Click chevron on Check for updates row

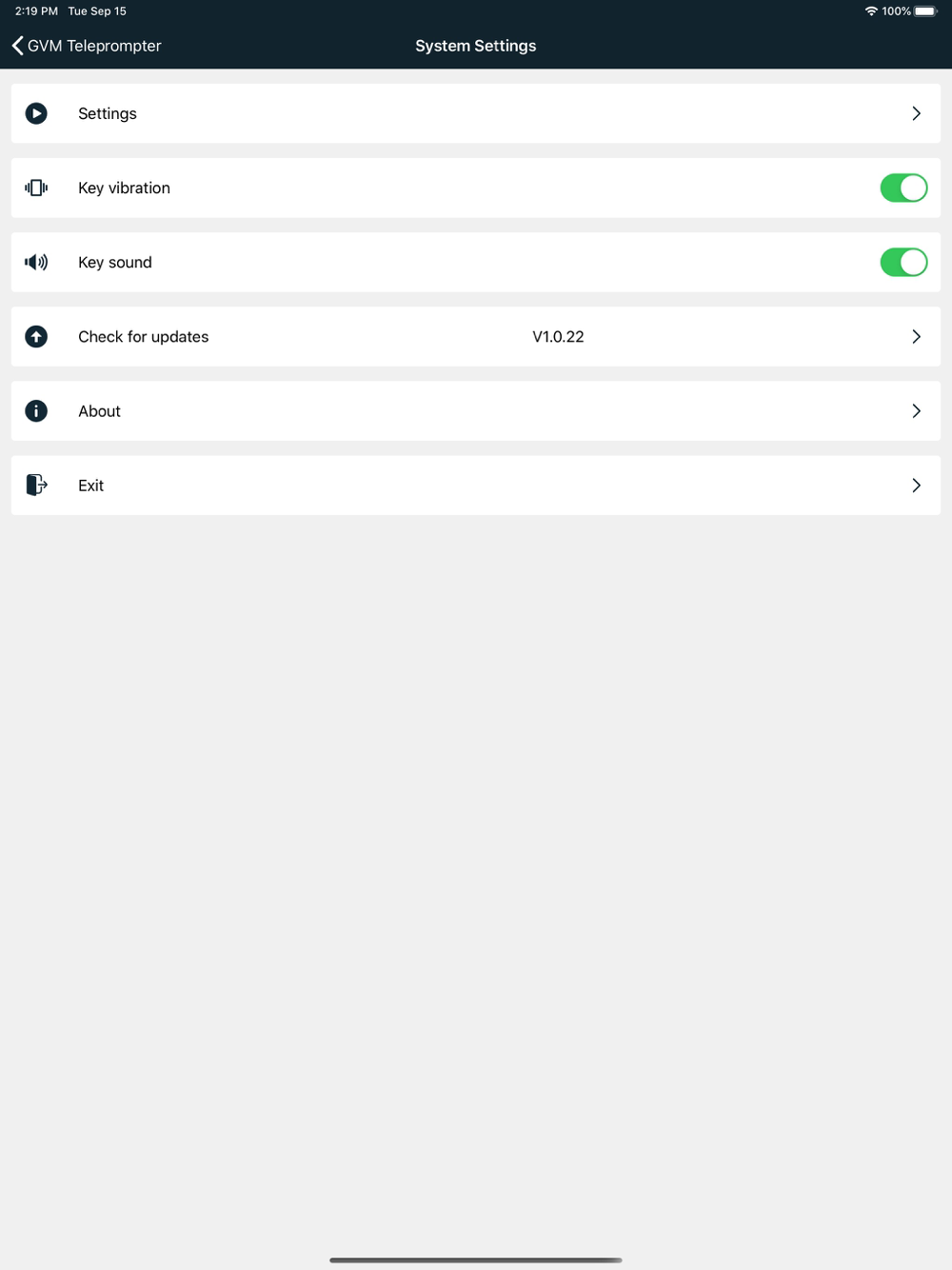[916, 336]
